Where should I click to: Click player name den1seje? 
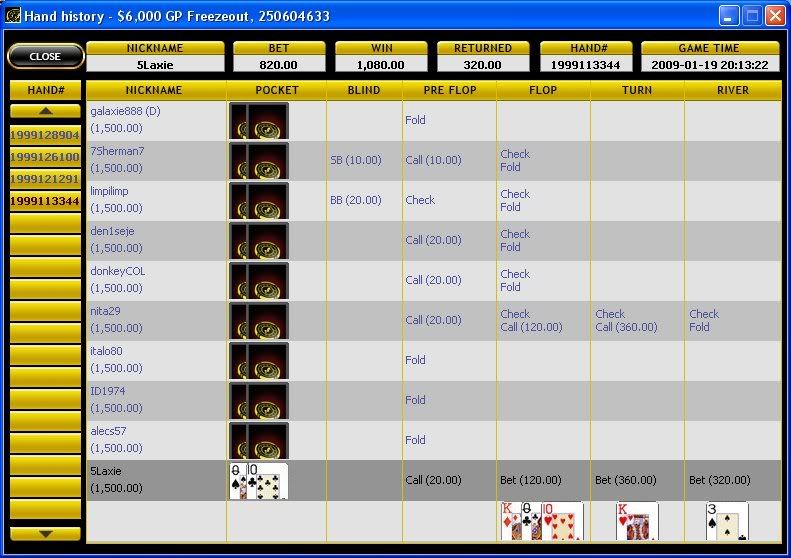[x=112, y=231]
